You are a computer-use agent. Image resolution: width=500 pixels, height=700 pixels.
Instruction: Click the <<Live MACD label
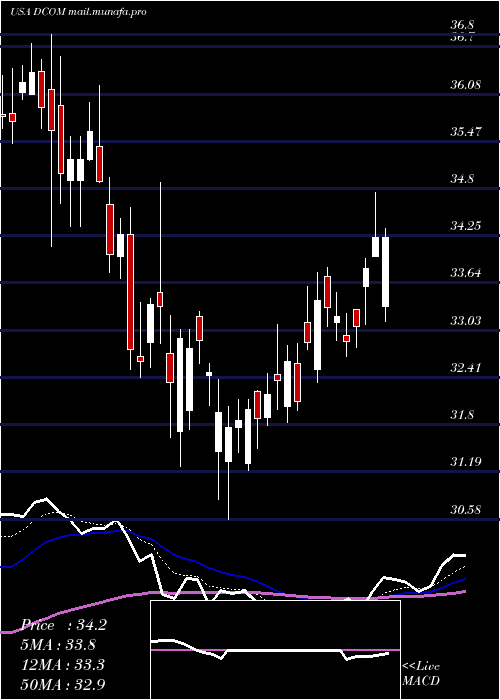click(421, 673)
